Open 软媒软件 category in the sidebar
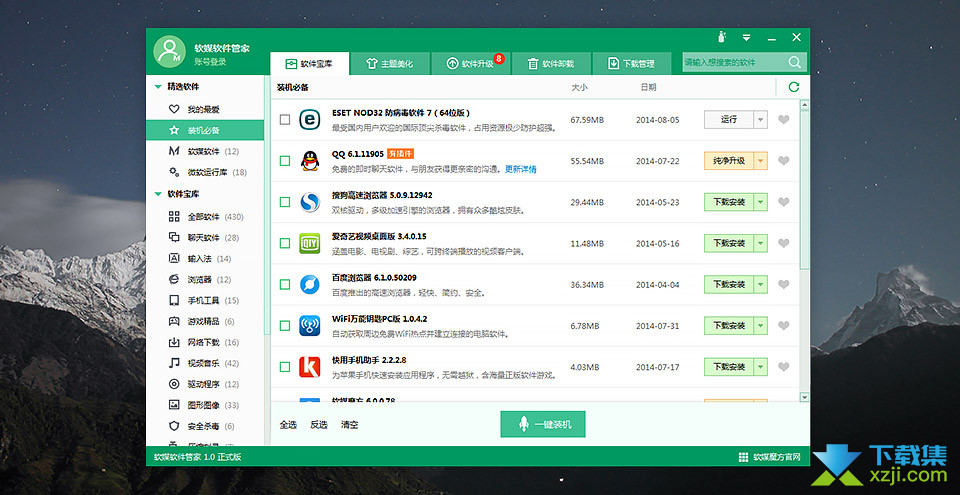Screen dimensions: 960x495 click(x=204, y=151)
